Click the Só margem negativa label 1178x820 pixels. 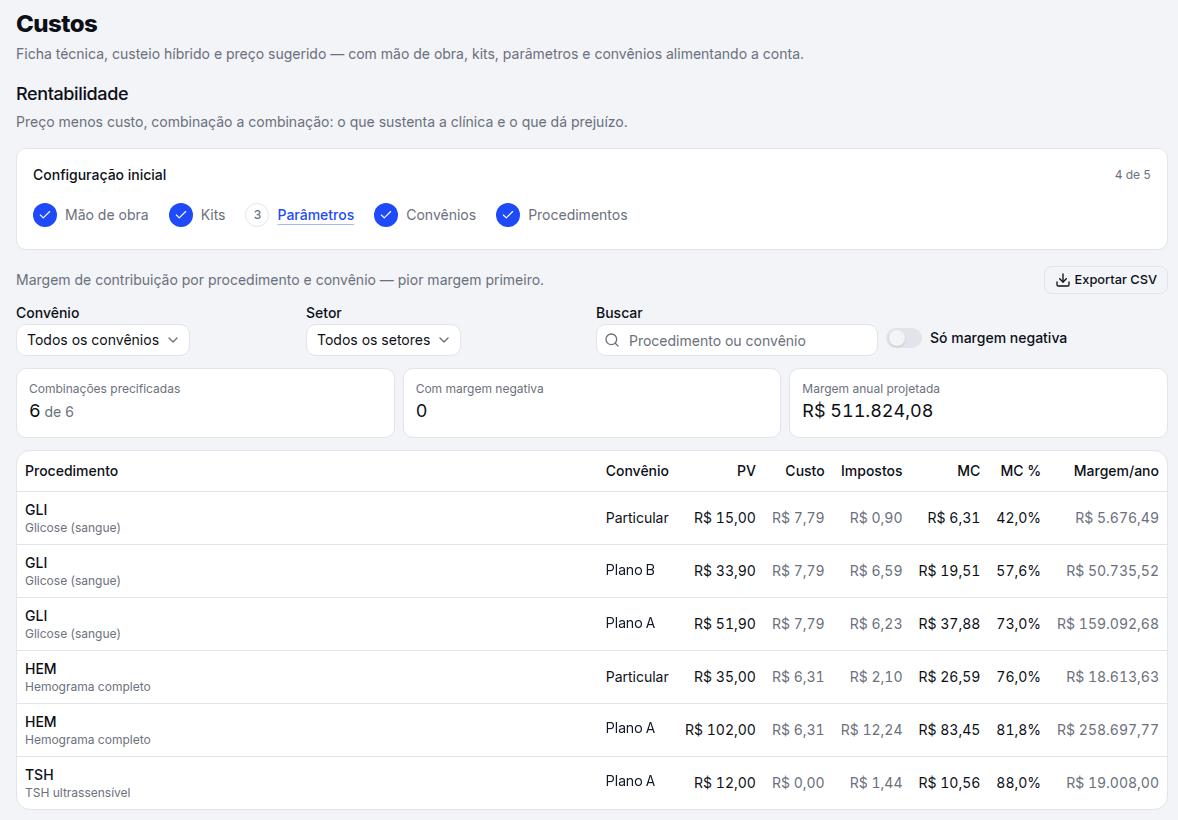(998, 338)
